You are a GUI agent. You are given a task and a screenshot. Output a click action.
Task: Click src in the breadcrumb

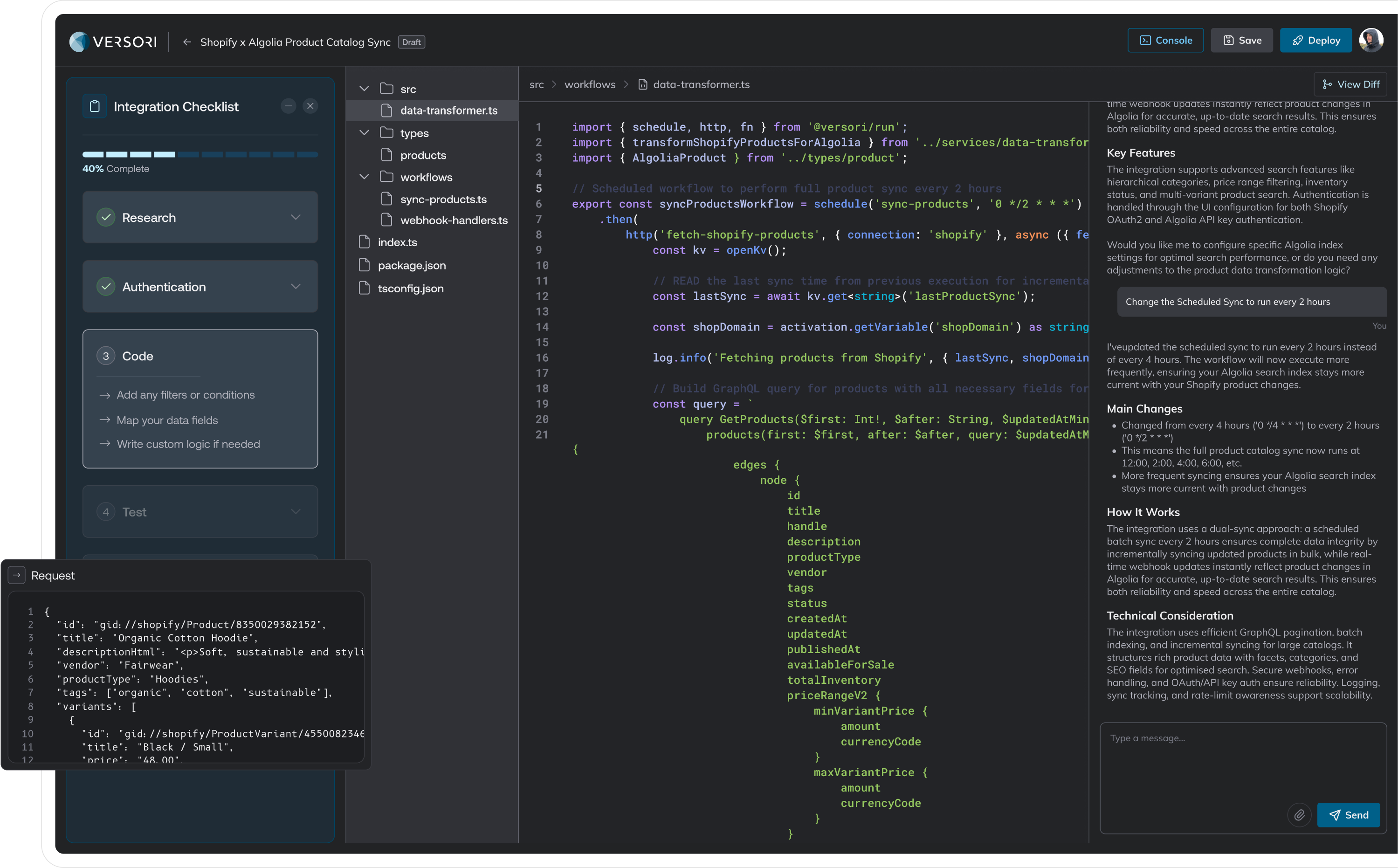pos(536,84)
